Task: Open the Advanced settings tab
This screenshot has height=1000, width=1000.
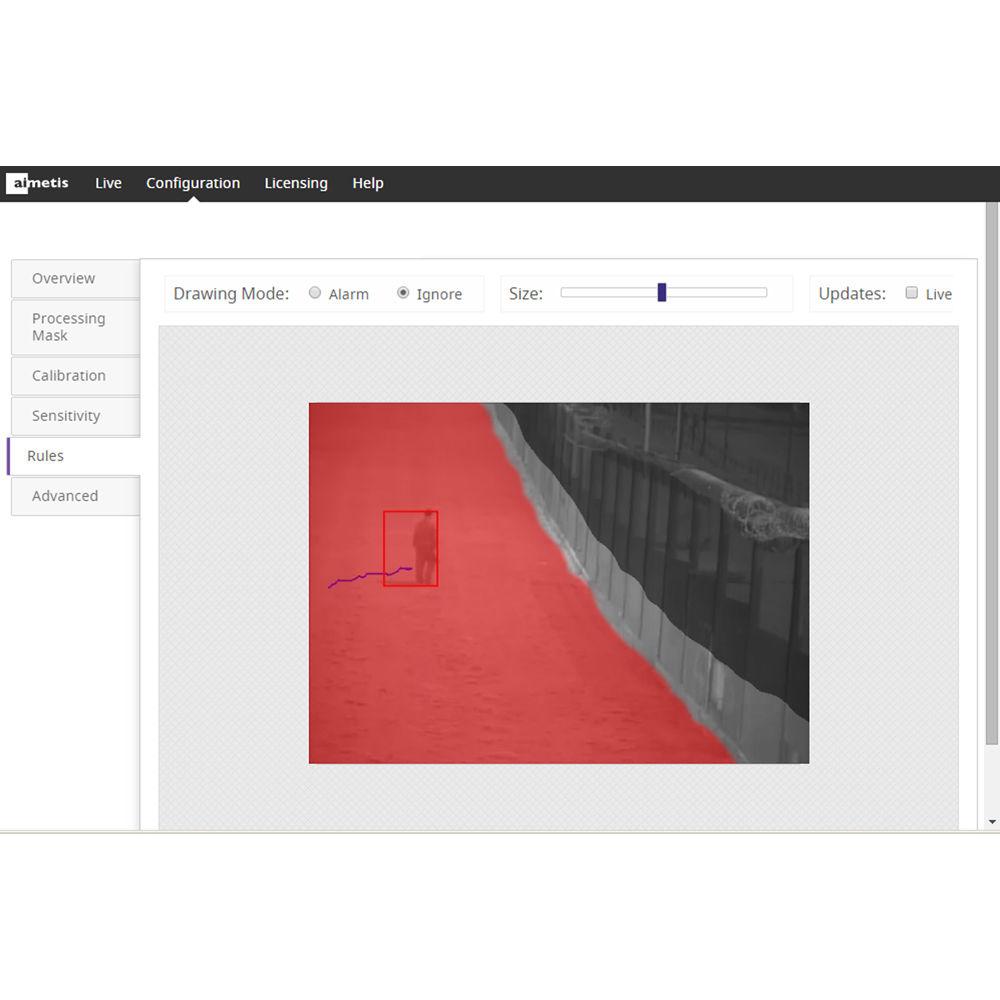Action: [x=65, y=496]
